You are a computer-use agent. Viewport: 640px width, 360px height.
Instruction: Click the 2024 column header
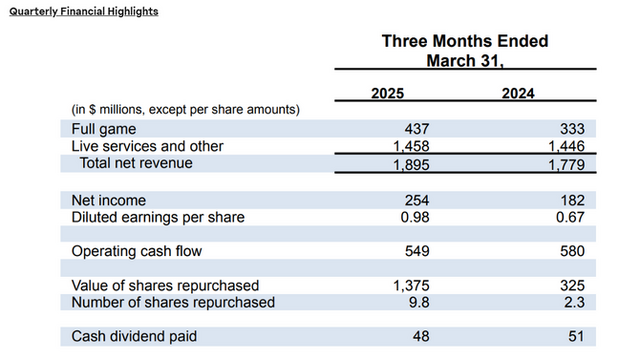518,93
